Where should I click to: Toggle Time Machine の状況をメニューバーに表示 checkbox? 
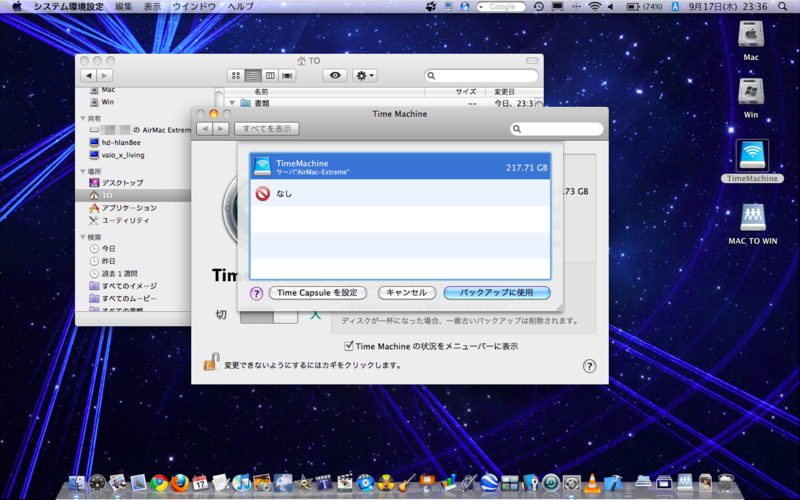coord(349,346)
